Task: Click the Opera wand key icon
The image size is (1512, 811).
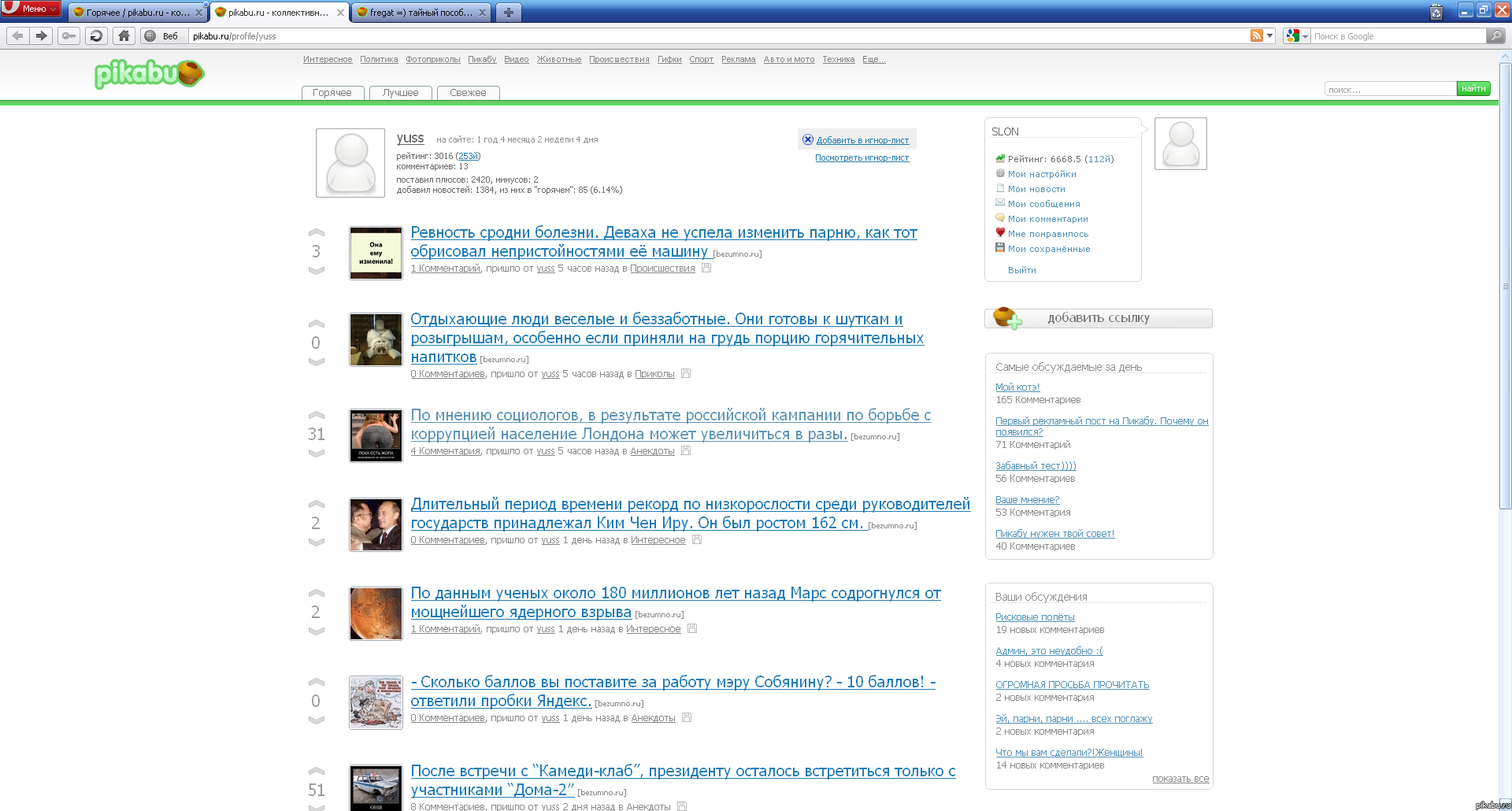Action: (69, 35)
